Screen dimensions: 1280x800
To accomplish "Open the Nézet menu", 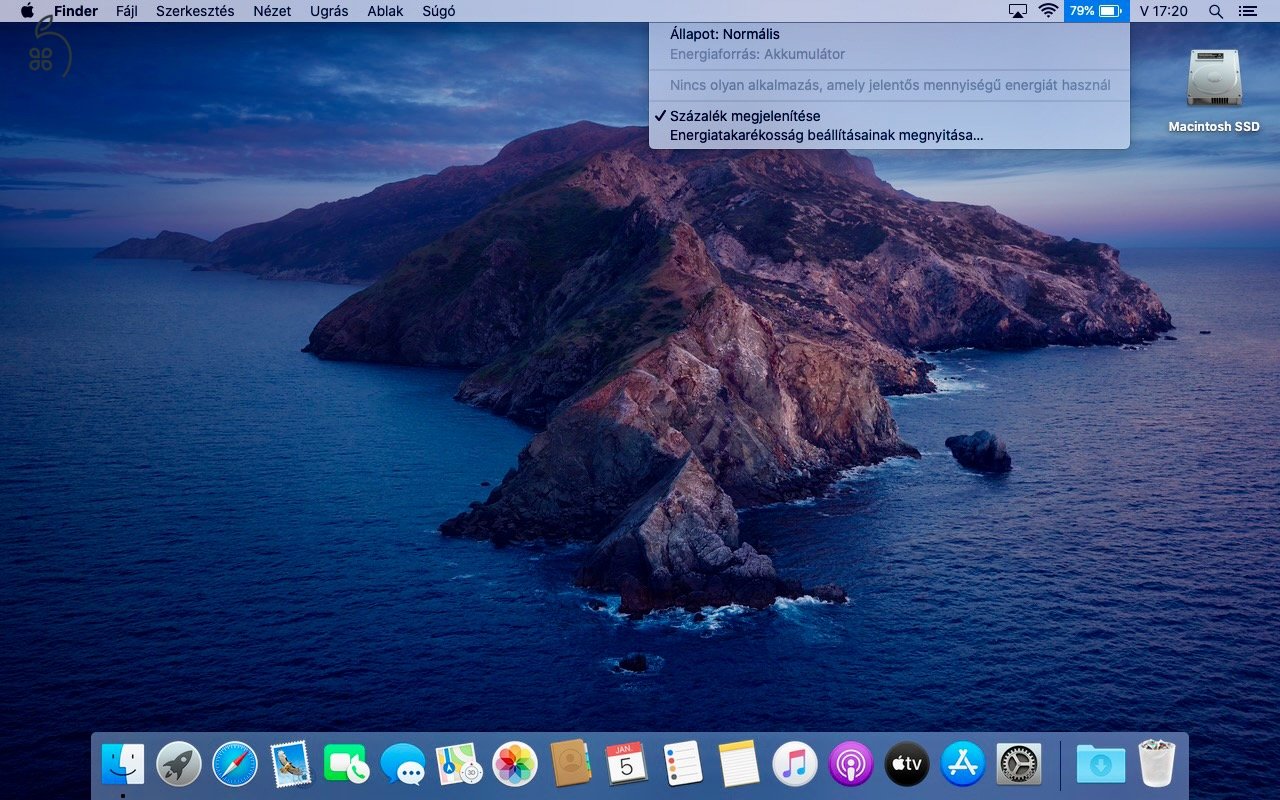I will (x=272, y=11).
